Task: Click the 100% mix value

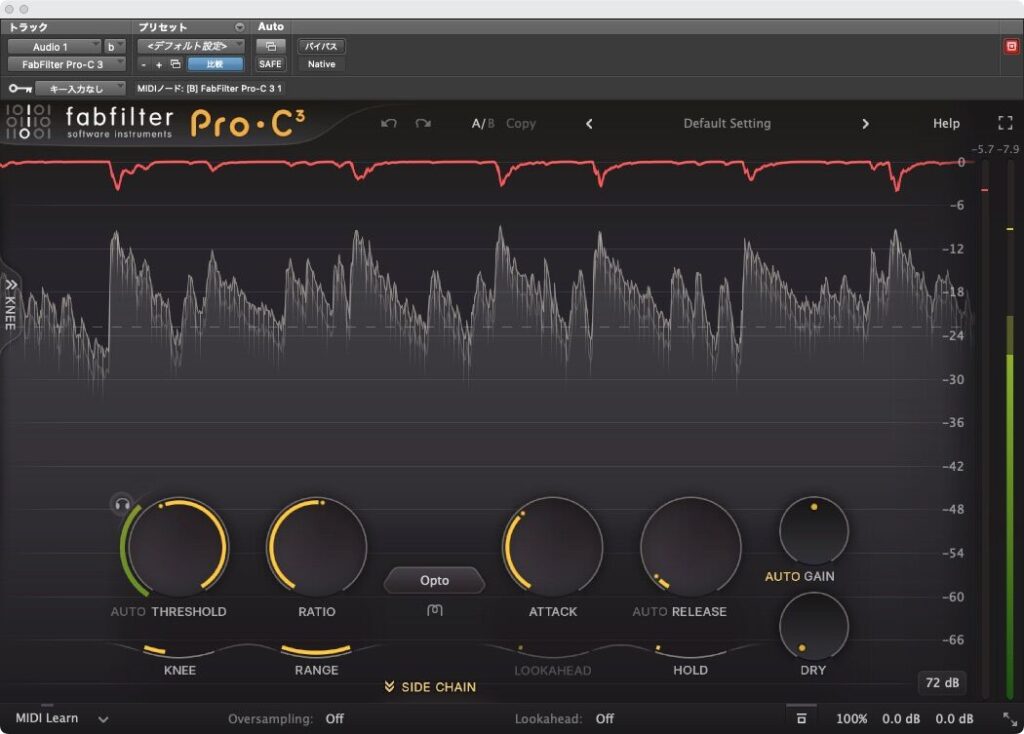Action: (852, 719)
